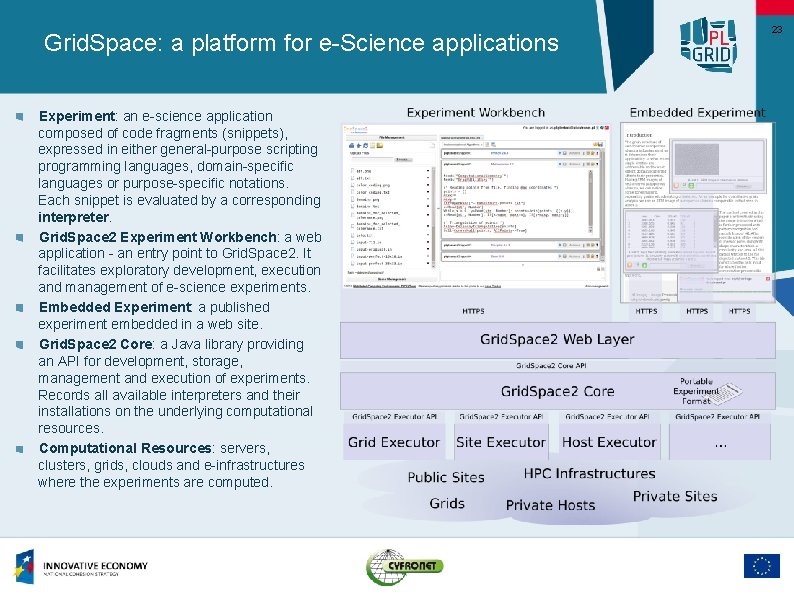The image size is (794, 595).
Task: Click the 'Portable Experiment Format' caption
Action: (696, 391)
